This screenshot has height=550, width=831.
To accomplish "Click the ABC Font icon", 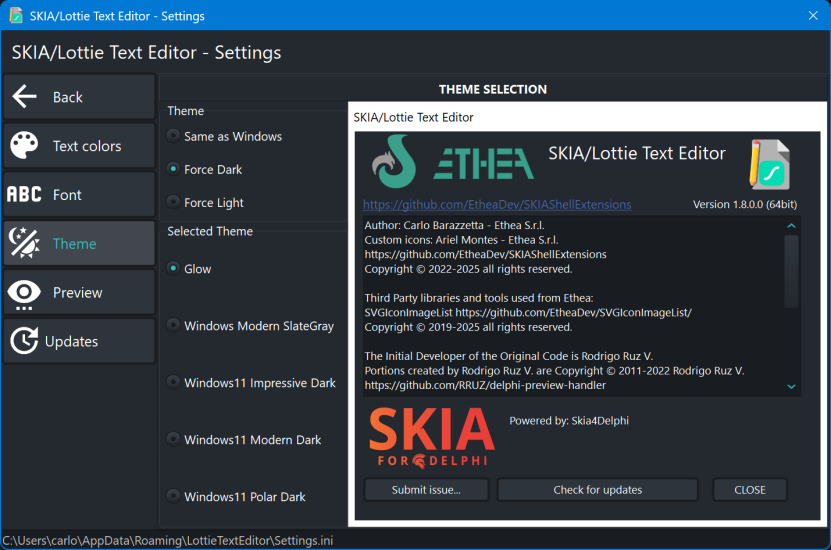I will click(24, 194).
